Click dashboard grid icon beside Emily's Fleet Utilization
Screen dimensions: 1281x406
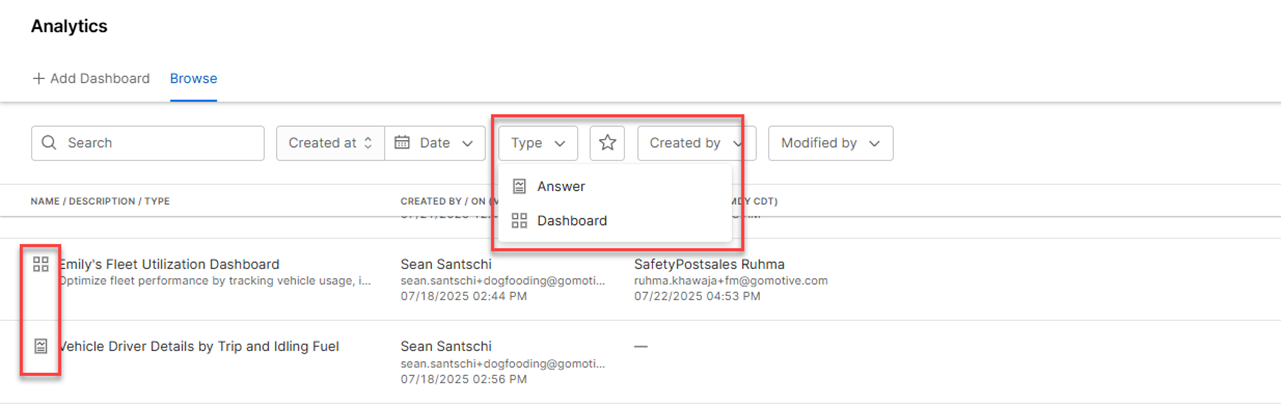pos(41,264)
